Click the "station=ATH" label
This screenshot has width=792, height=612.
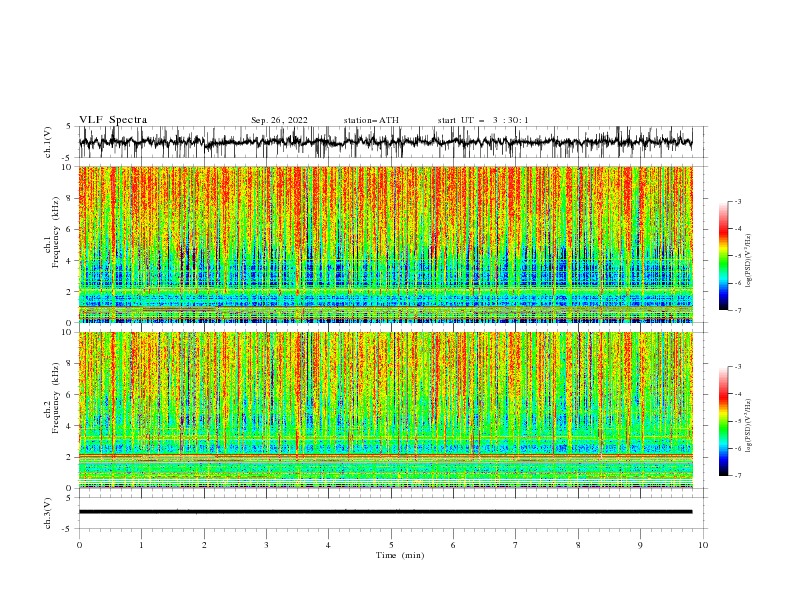coord(371,120)
